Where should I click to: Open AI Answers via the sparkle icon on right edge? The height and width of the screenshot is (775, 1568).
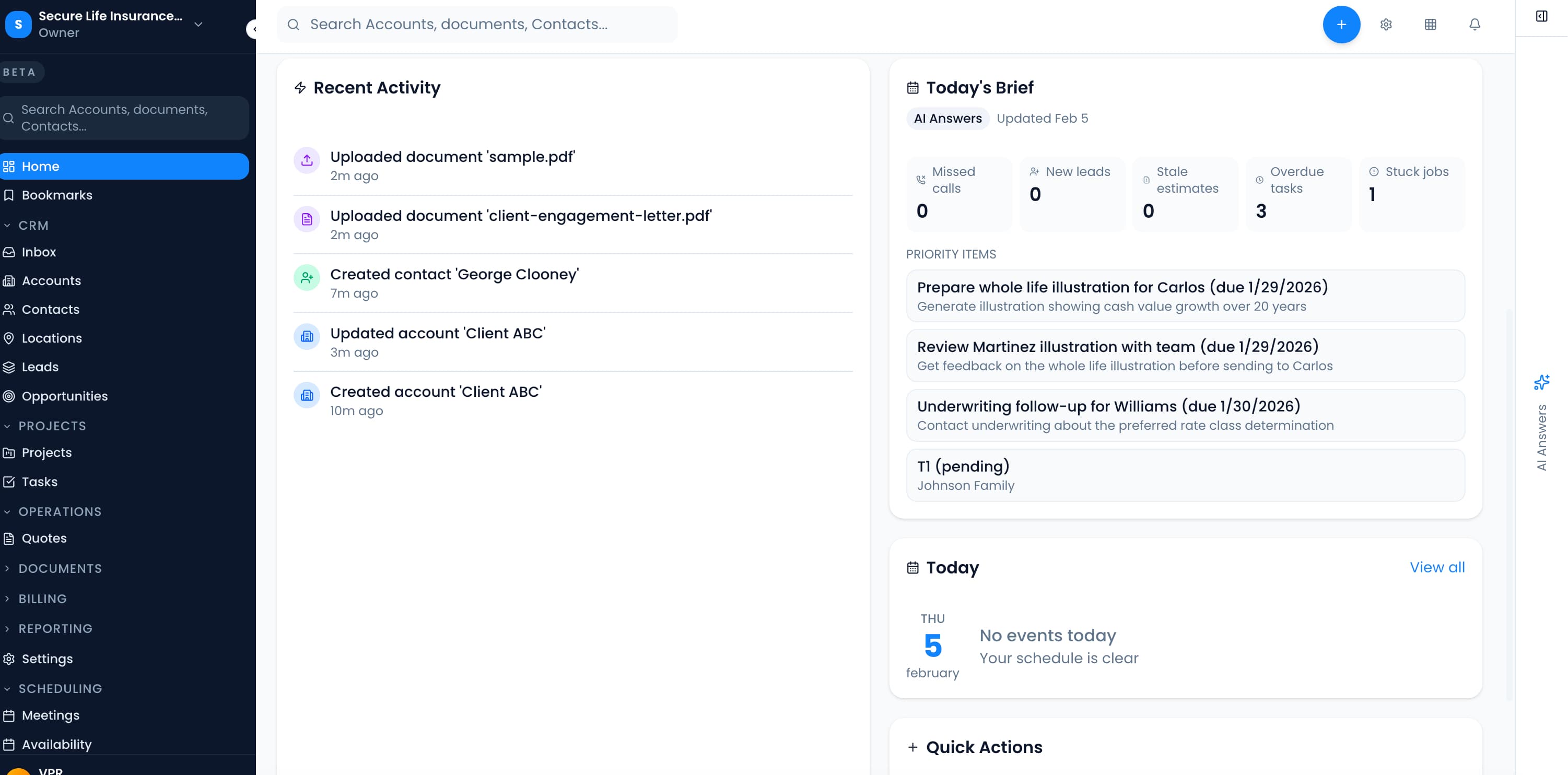1542,382
